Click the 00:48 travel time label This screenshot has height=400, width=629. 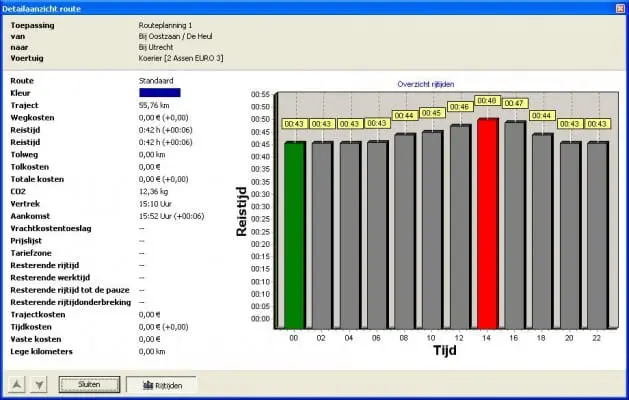tap(487, 101)
